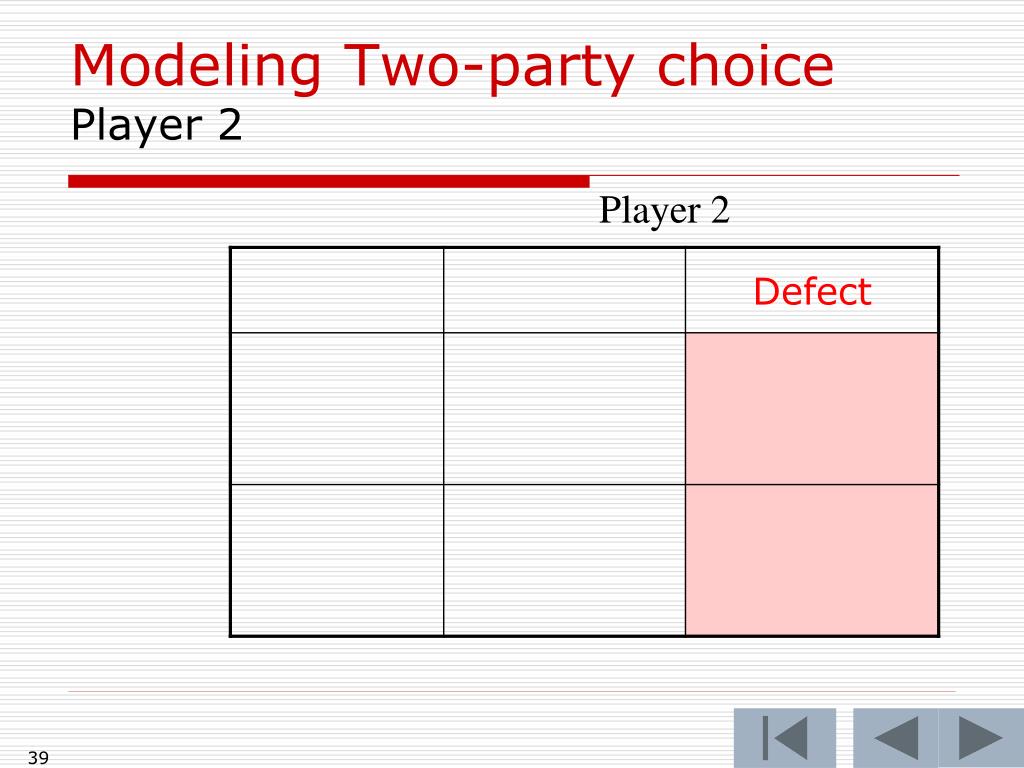Select the thin gray footer line
Viewport: 1024px width, 768px height.
[512, 691]
